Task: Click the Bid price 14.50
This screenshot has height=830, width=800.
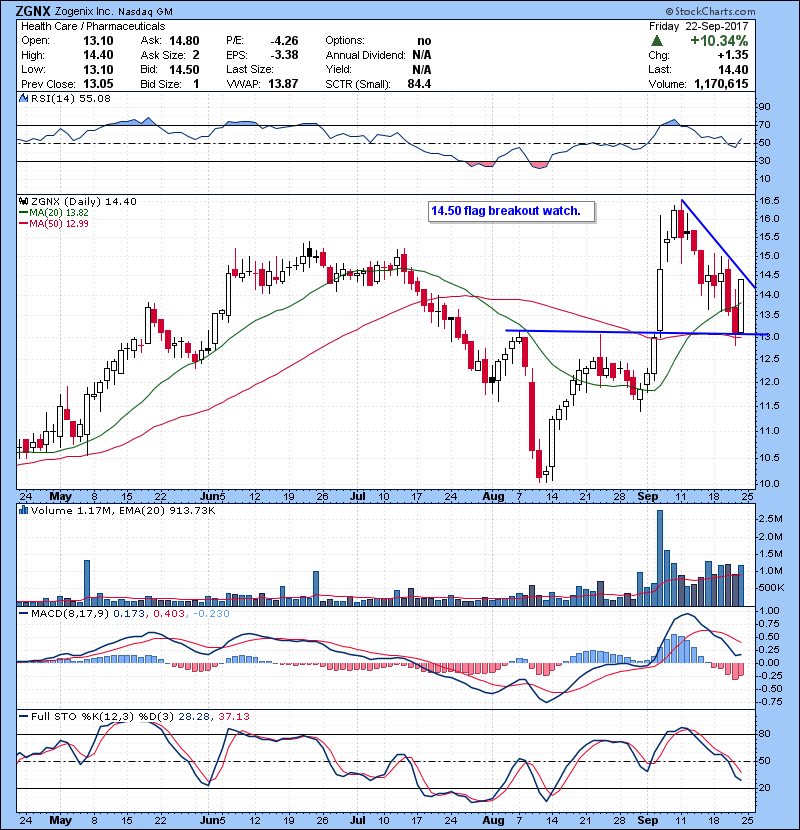Action: [184, 69]
